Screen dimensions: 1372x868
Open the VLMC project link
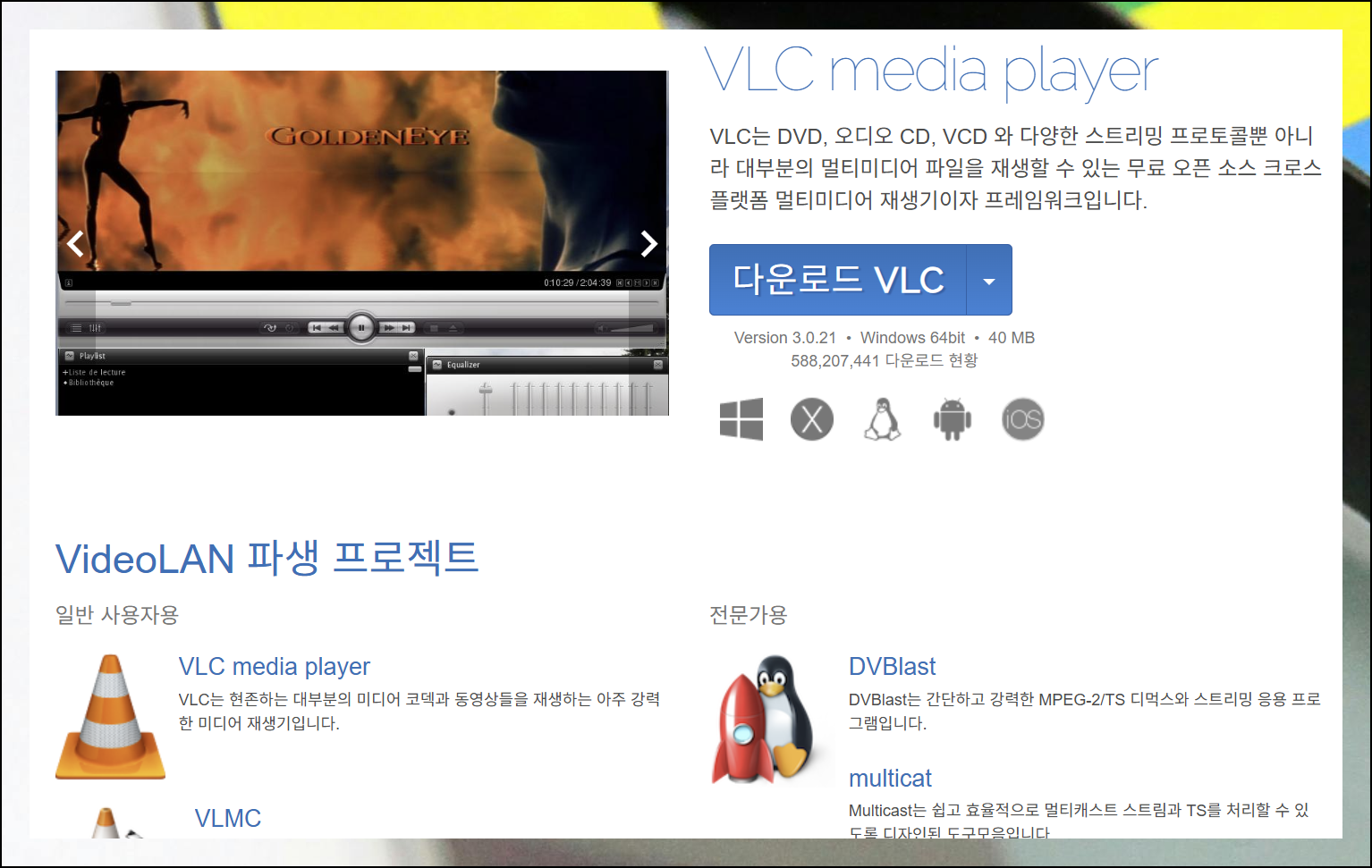(x=228, y=819)
